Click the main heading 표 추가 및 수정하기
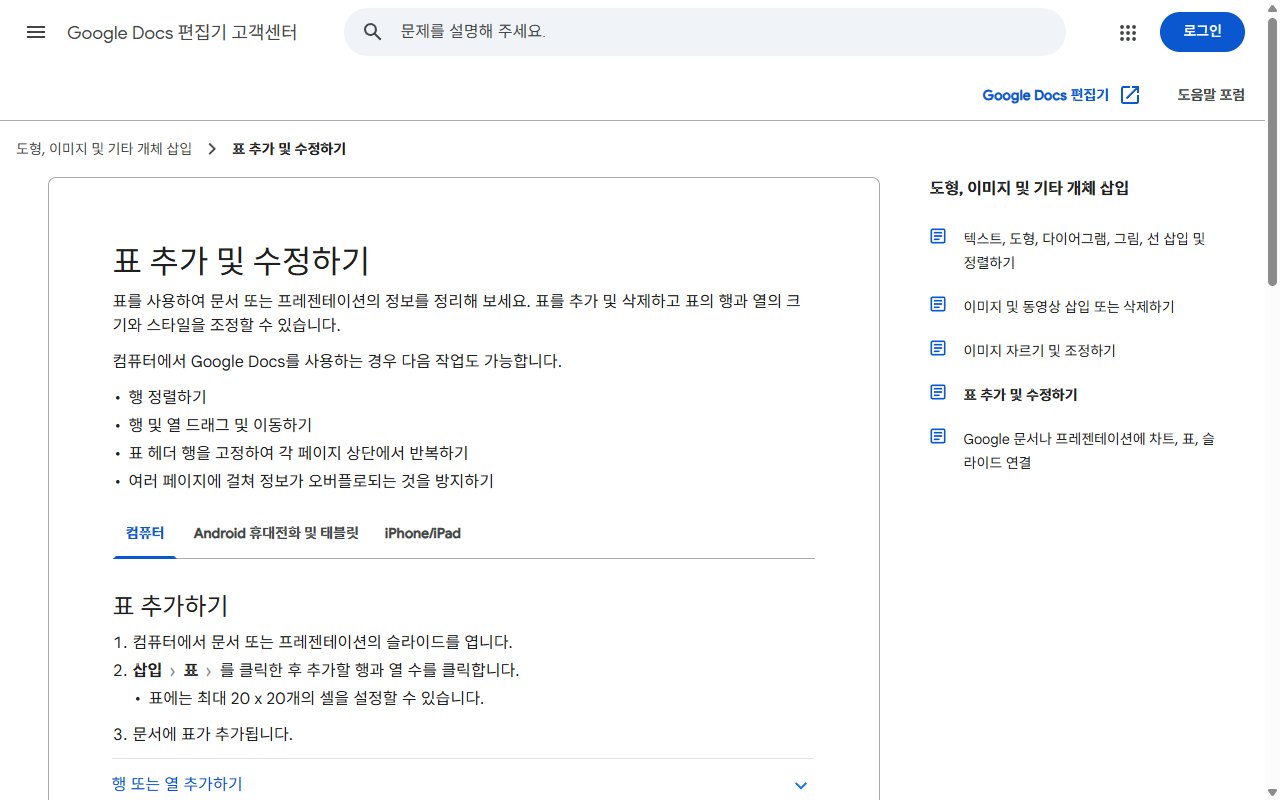Viewport: 1280px width, 800px height. tap(241, 261)
